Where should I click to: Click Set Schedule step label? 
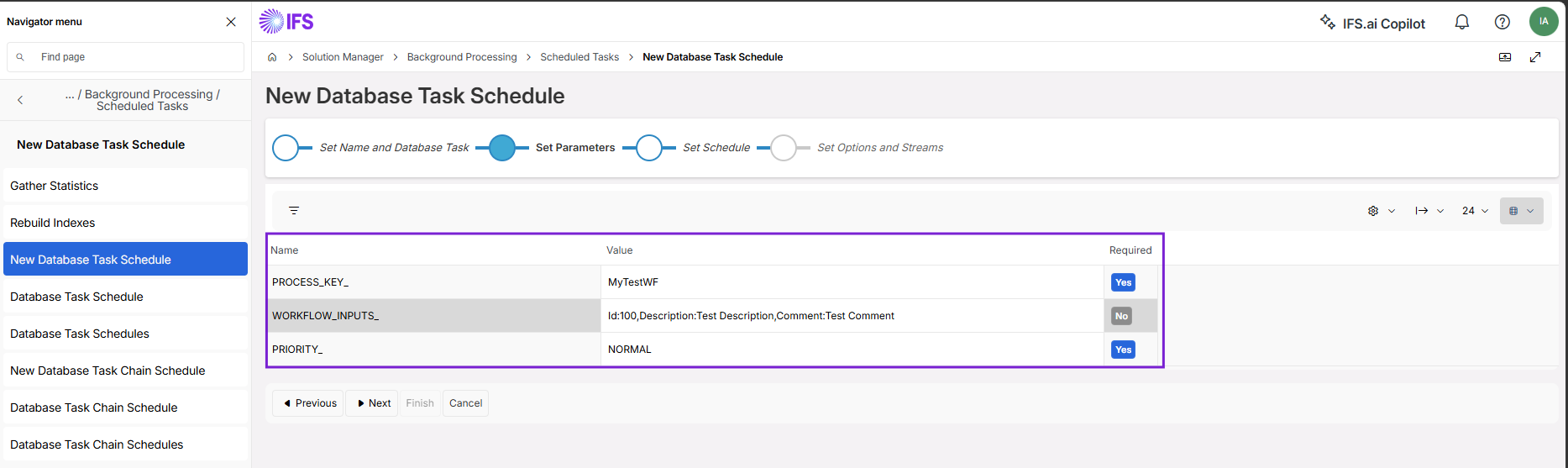tap(716, 148)
